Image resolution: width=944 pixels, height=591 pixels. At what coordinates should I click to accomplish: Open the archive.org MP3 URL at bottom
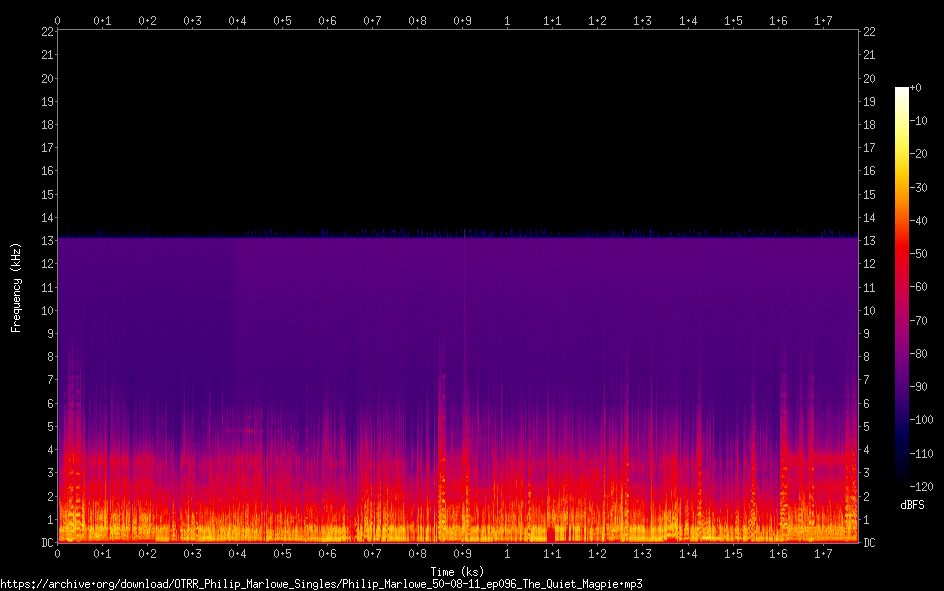(321, 583)
